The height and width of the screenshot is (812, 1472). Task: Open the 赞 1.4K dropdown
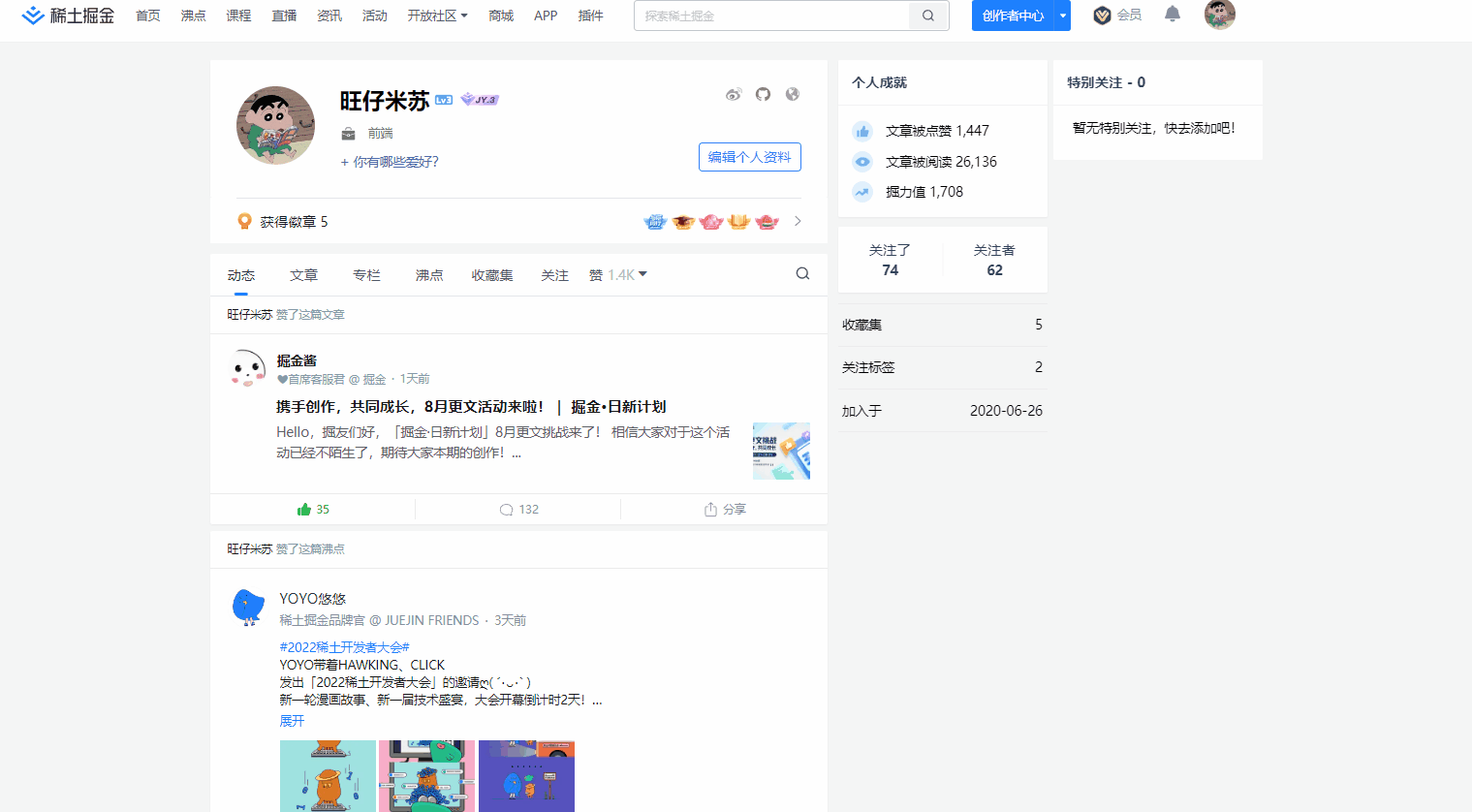pos(618,275)
